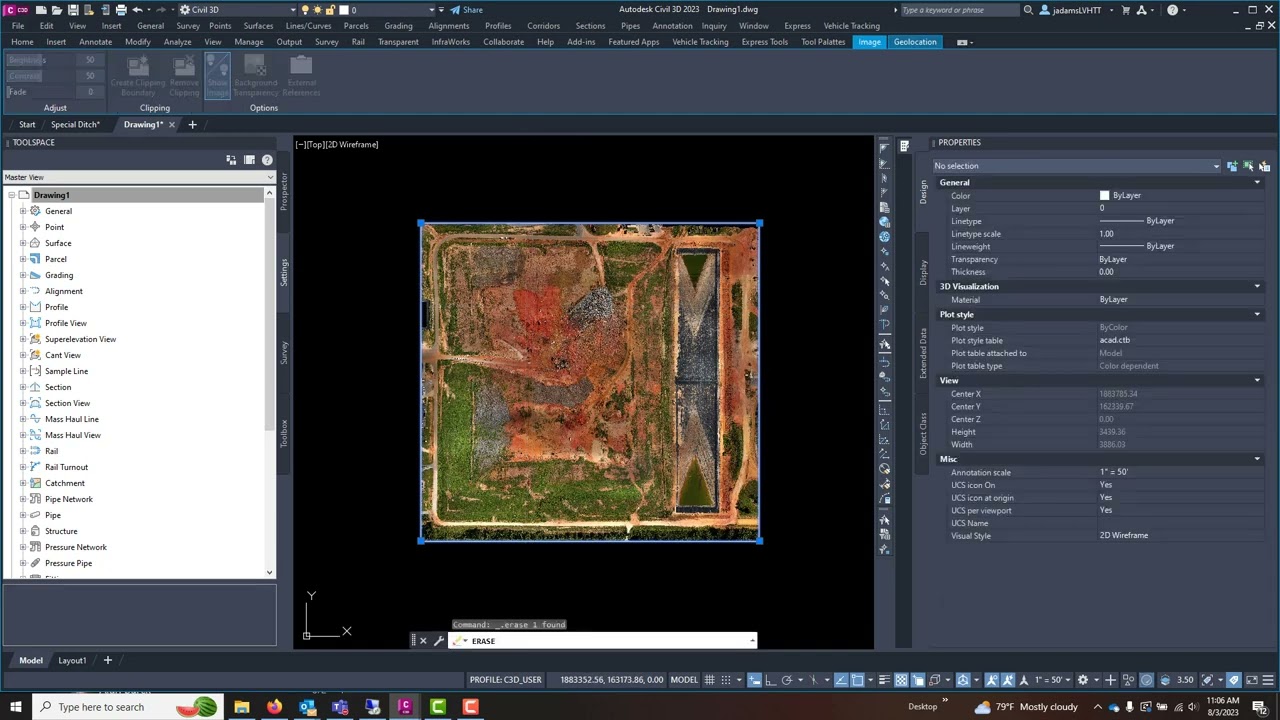The width and height of the screenshot is (1280, 720).
Task: Click the Customization hamburger icon in status bar
Action: [x=1268, y=680]
